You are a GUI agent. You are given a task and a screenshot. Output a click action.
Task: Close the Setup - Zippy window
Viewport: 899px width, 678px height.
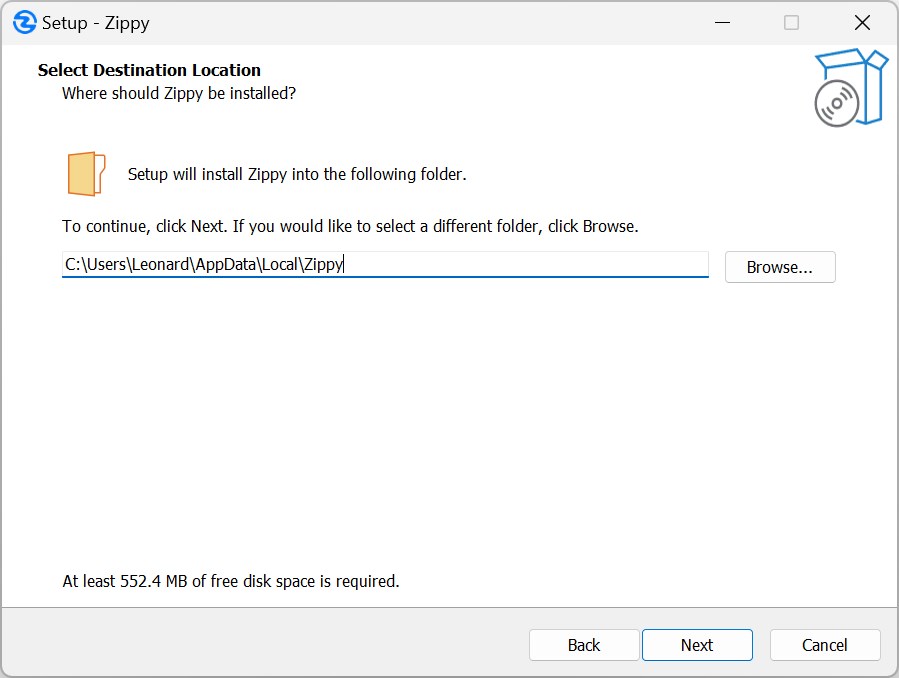(862, 23)
